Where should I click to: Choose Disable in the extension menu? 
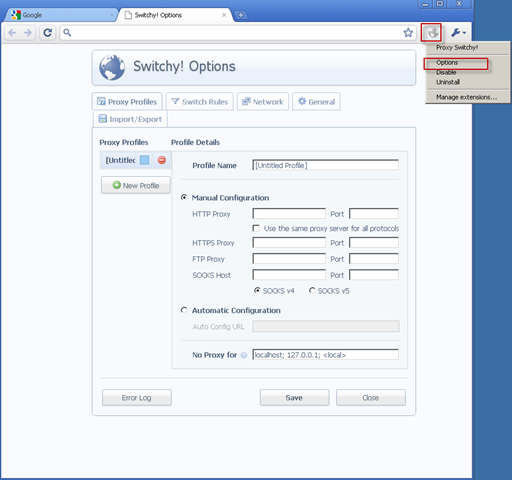click(x=446, y=72)
